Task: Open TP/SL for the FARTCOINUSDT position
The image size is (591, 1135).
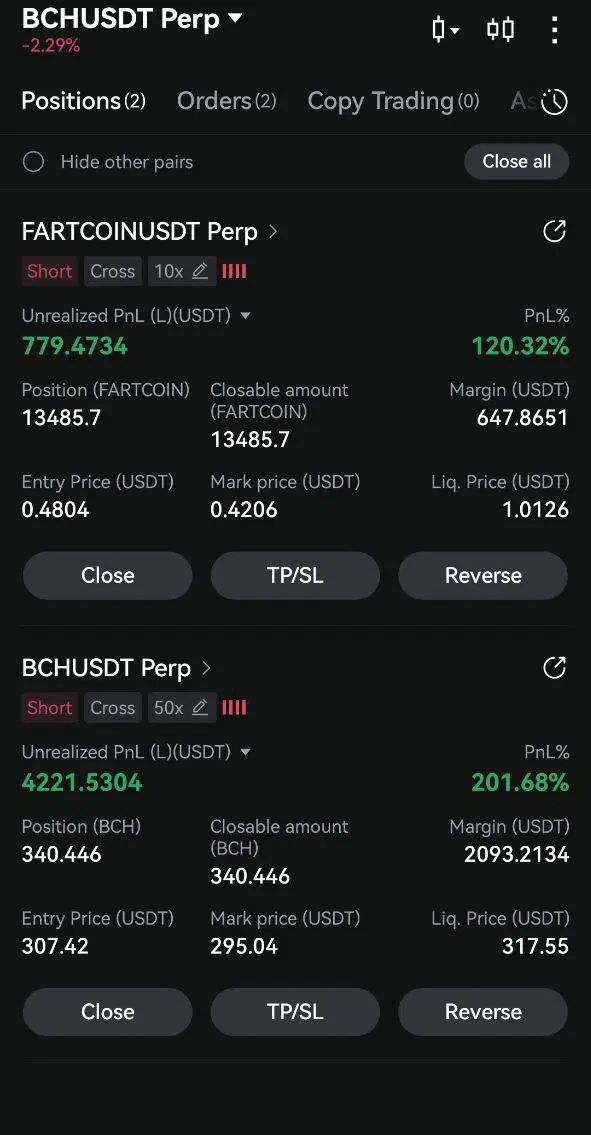Action: click(295, 575)
